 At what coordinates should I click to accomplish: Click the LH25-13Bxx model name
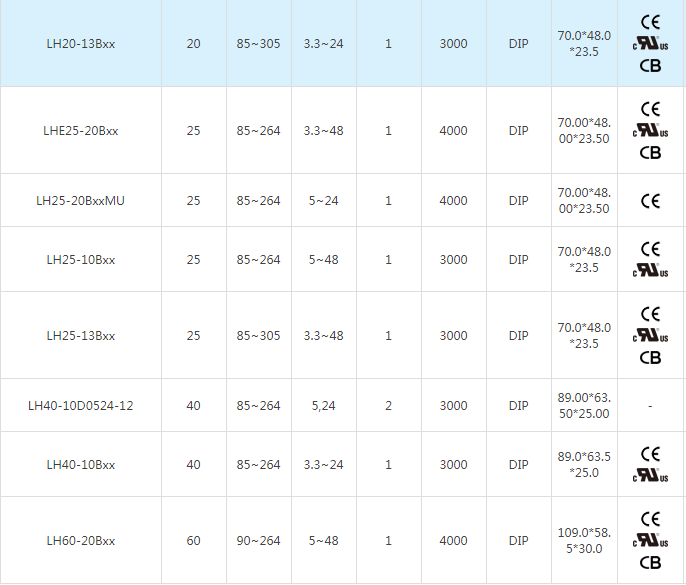[x=81, y=336]
